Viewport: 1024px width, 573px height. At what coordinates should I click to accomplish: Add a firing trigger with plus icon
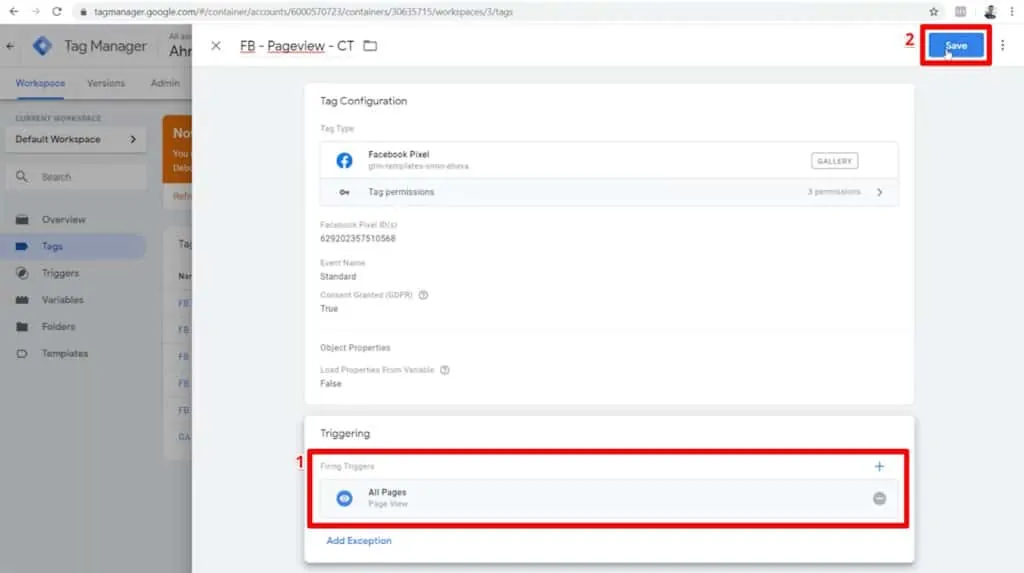[x=879, y=467]
